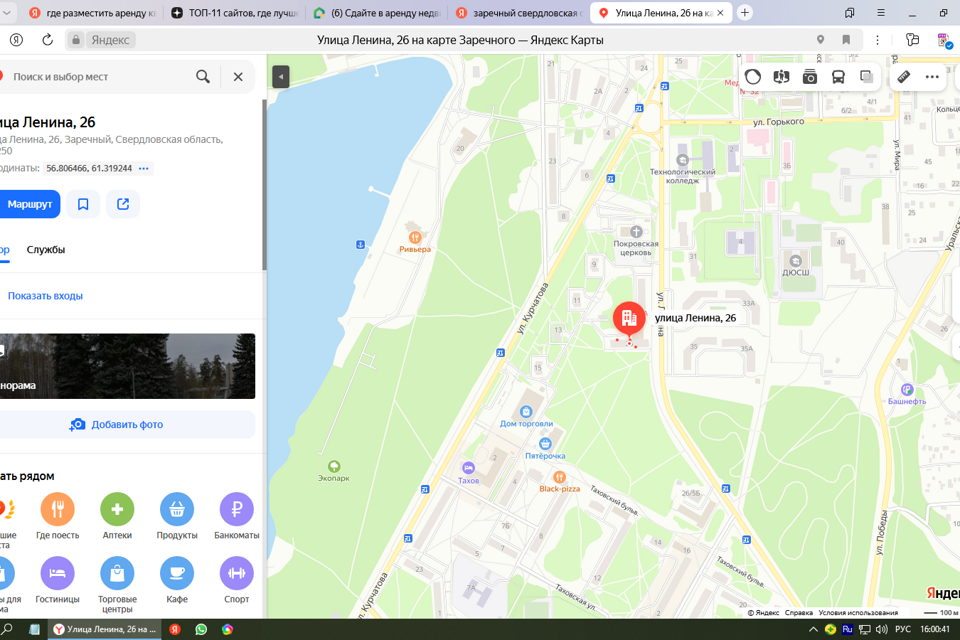Click the share icon next to bookmark
Screen dimensions: 960x640
[123, 204]
